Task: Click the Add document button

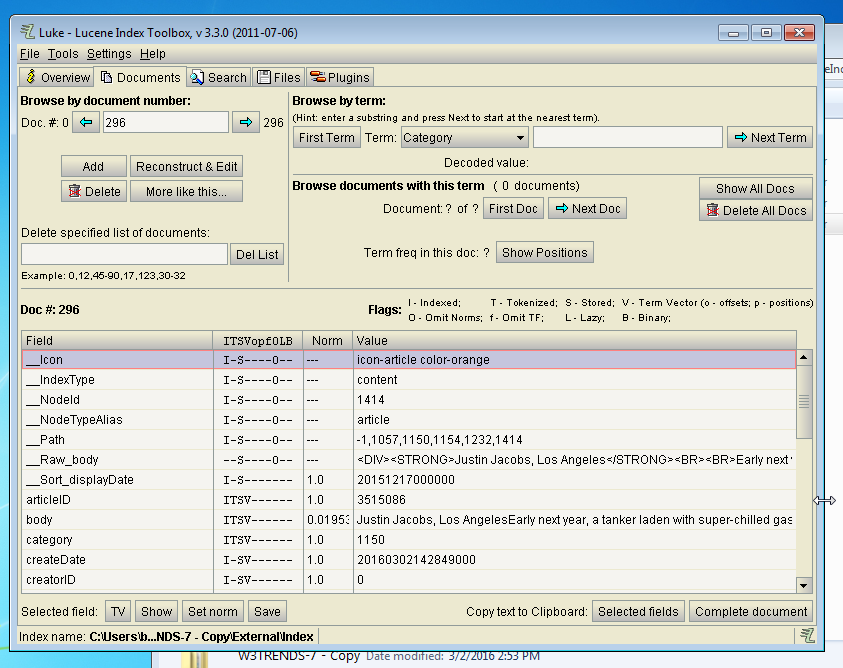Action: pyautogui.click(x=94, y=167)
